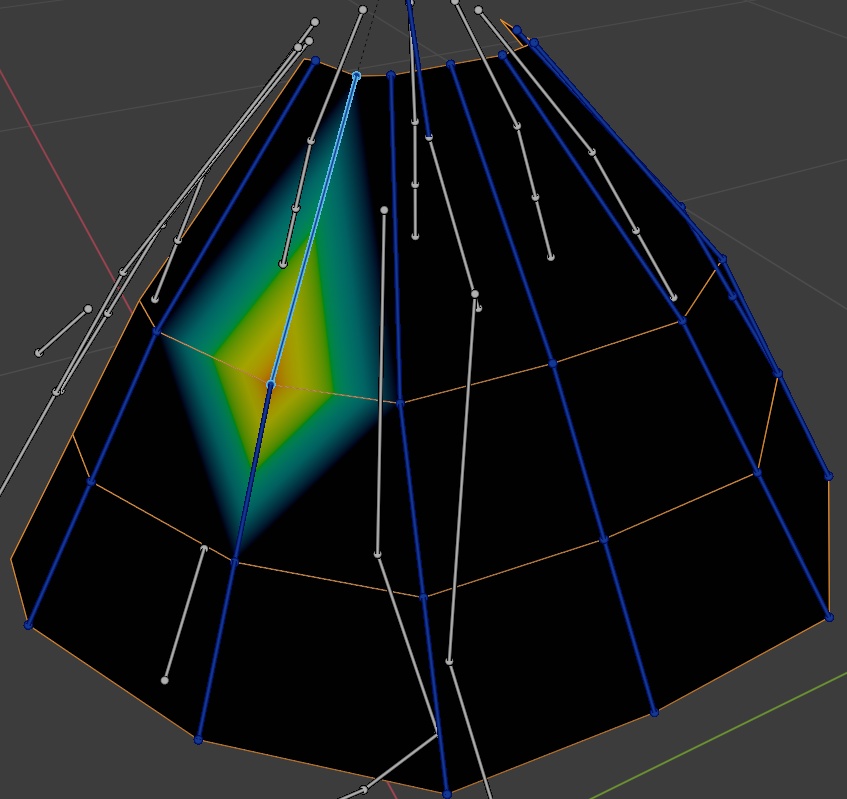Select the highlighted light-blue bone

pyautogui.click(x=313, y=230)
